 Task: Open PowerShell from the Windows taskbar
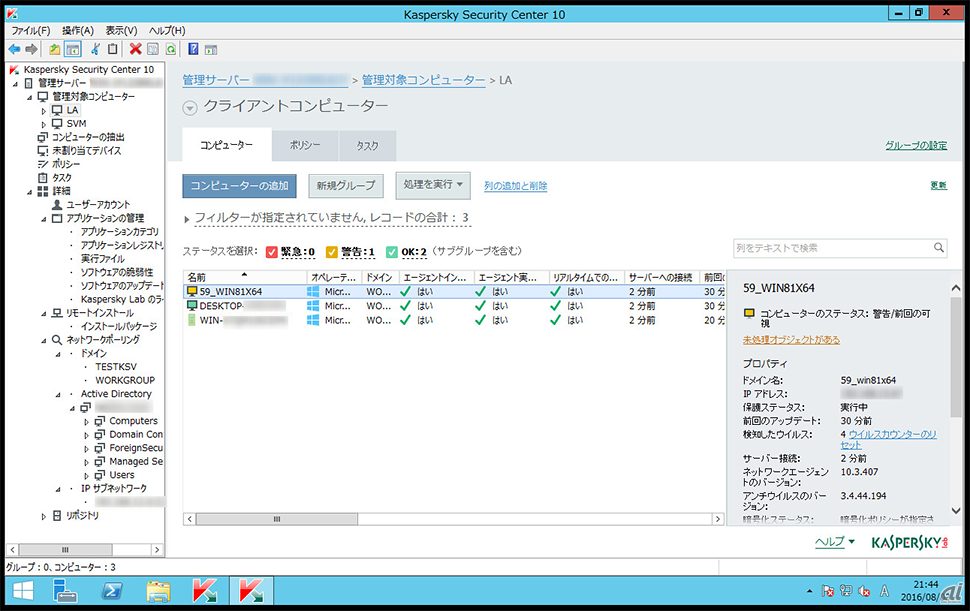pyautogui.click(x=112, y=591)
